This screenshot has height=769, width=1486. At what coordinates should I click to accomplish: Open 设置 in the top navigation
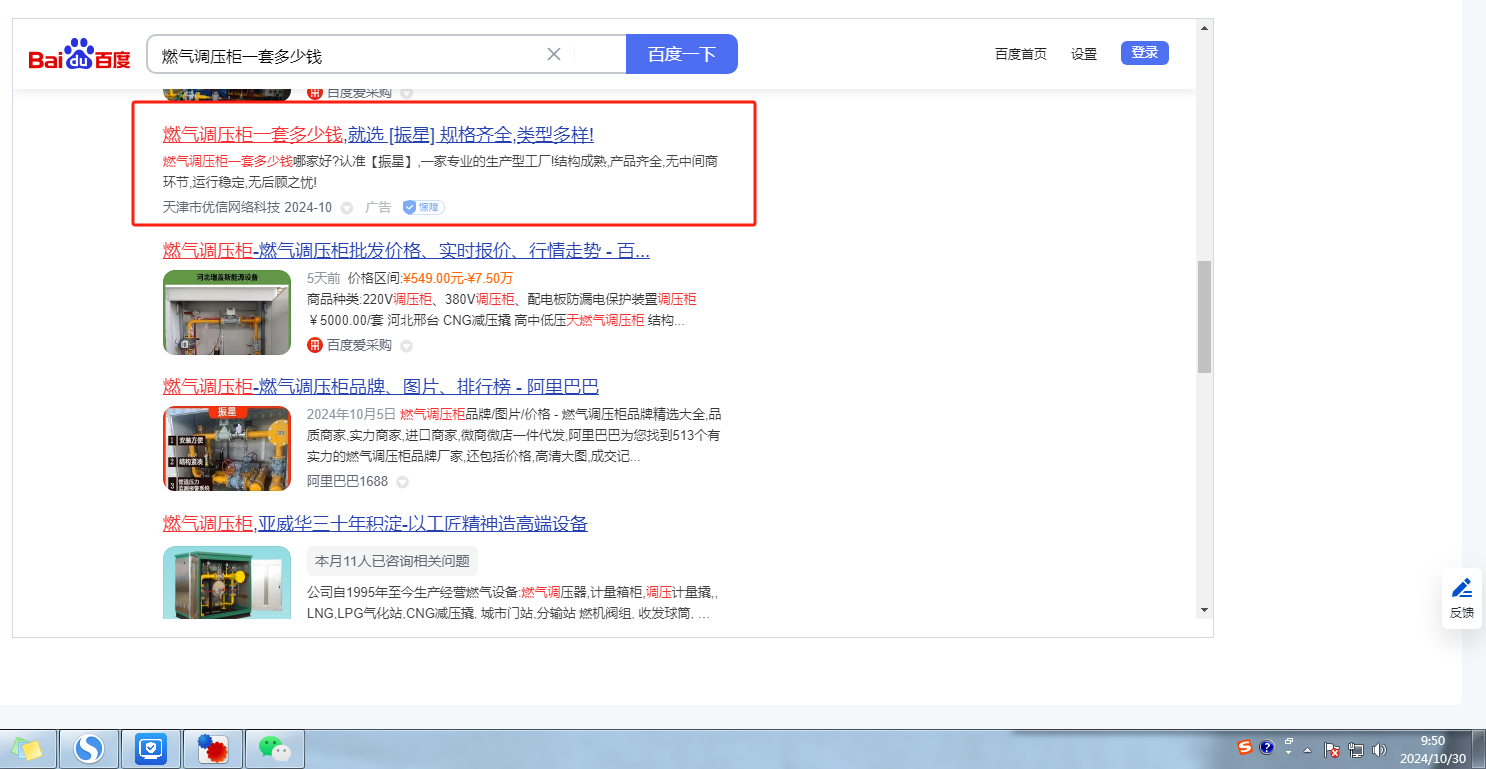[1084, 54]
